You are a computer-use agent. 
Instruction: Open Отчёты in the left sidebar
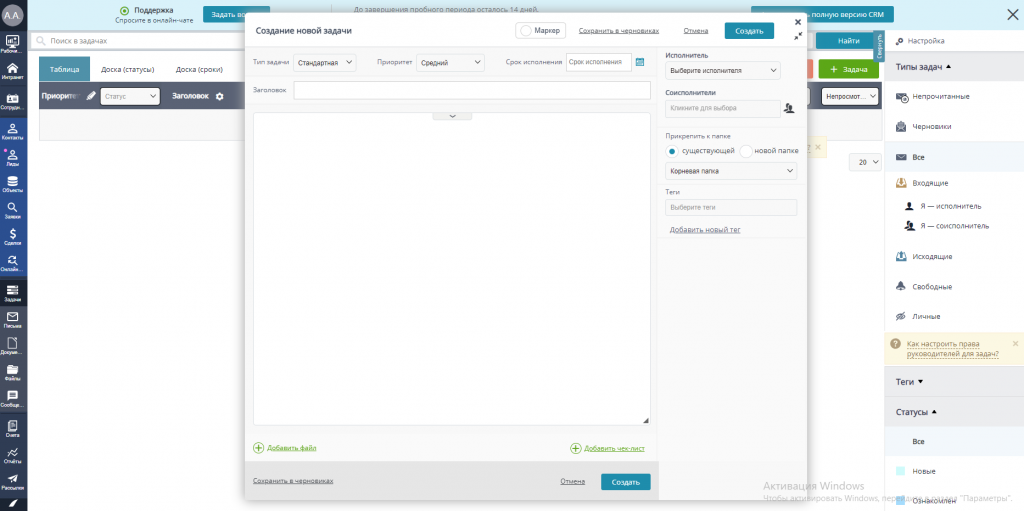click(13, 456)
